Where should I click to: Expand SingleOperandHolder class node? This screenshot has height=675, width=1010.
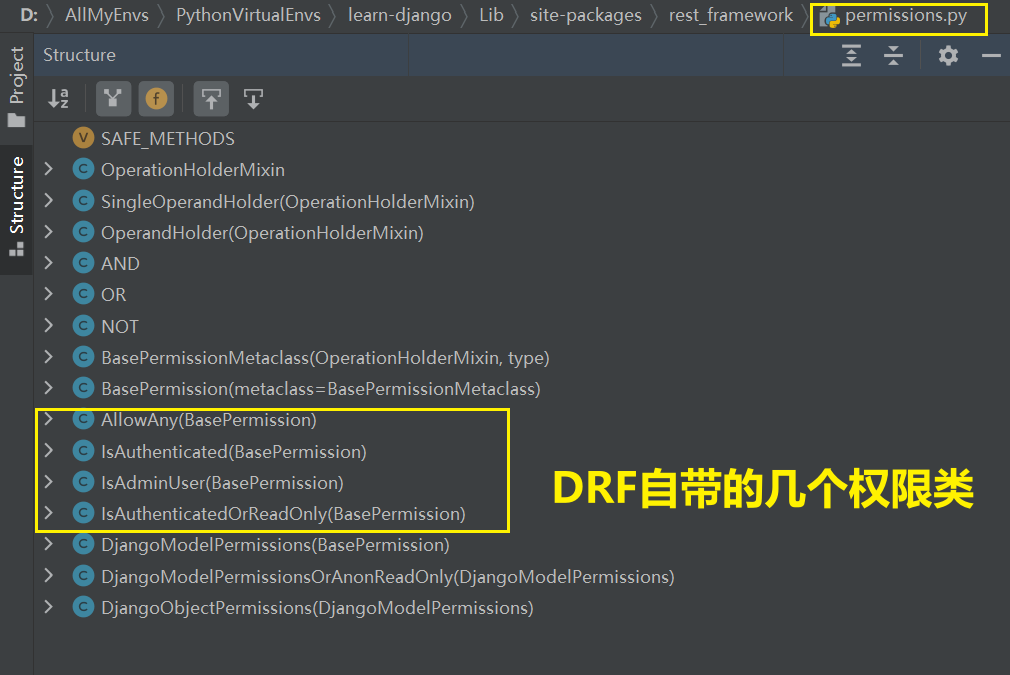click(49, 200)
